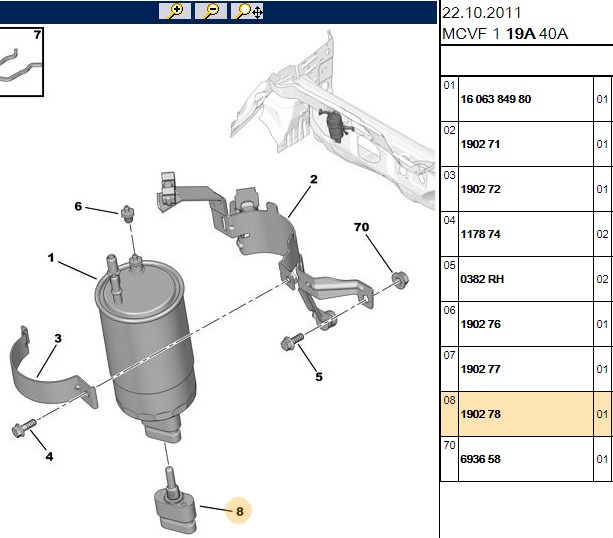Select part number 6936 58
The width and height of the screenshot is (613, 538).
pyautogui.click(x=480, y=459)
